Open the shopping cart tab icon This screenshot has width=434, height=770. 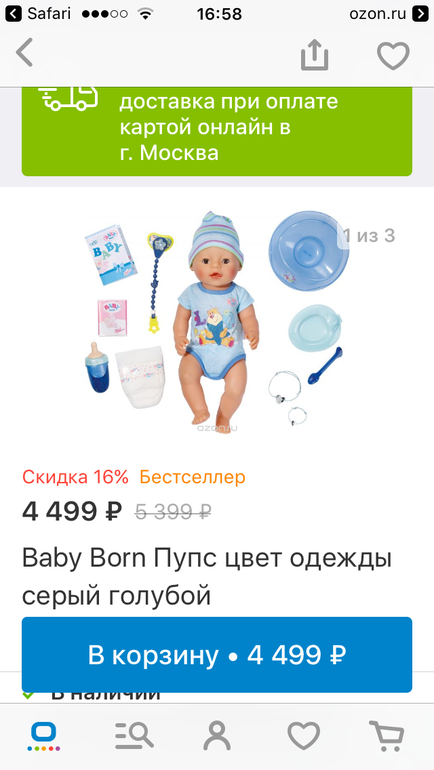pos(387,736)
